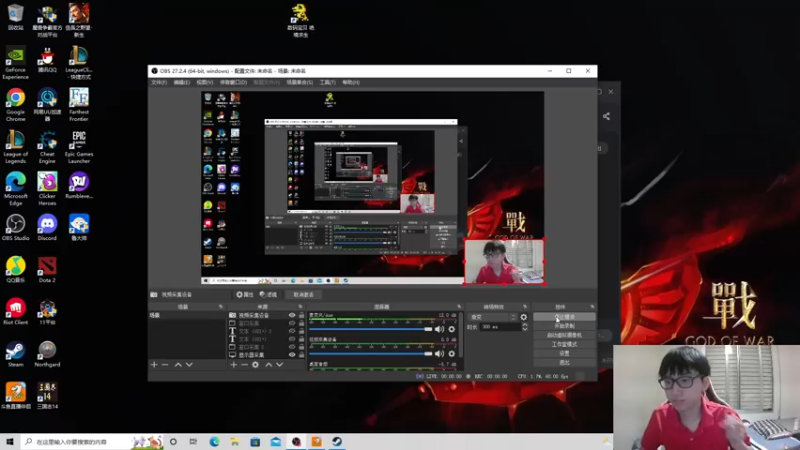This screenshot has height=450, width=800.
Task: Open Dota 2 desktop icon
Action: pyautogui.click(x=47, y=270)
